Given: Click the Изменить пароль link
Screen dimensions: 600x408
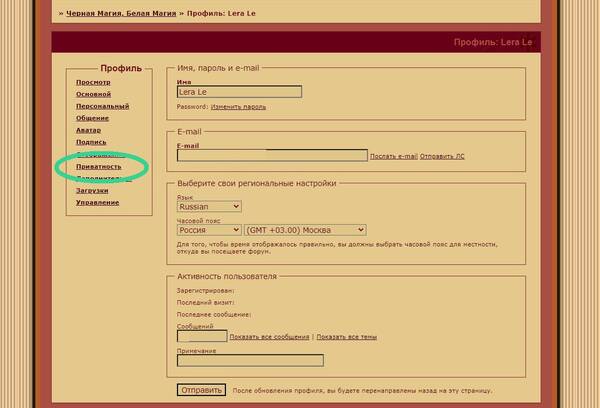Looking at the screenshot, I should coord(238,105).
